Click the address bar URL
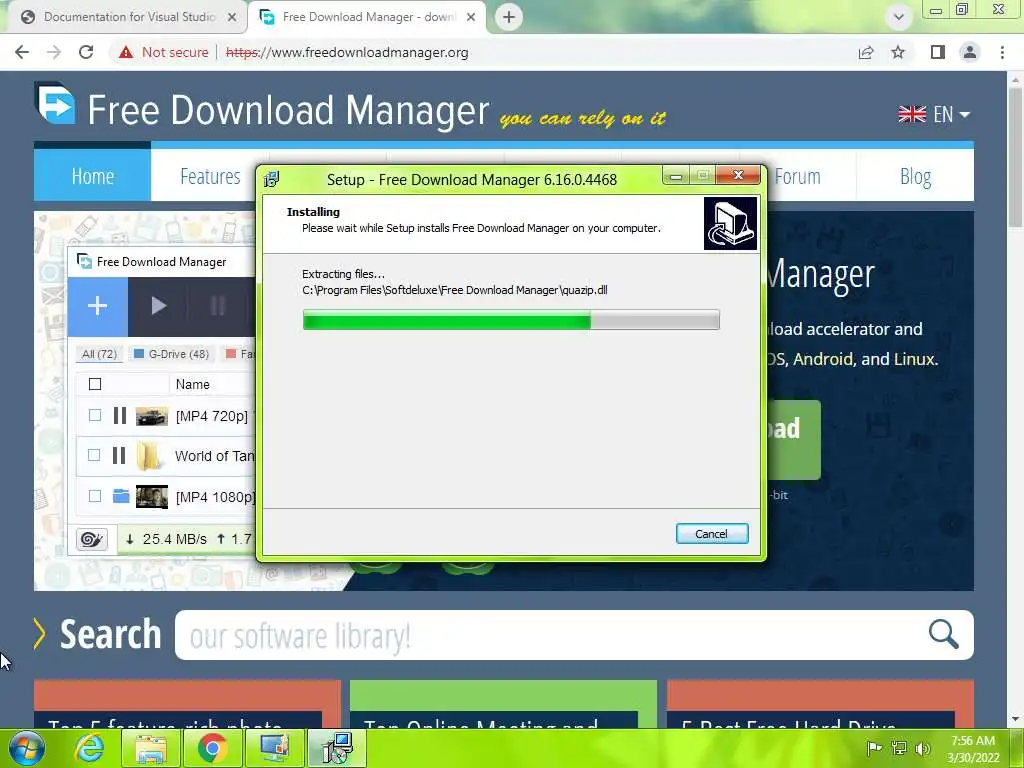The image size is (1024, 768). [347, 52]
